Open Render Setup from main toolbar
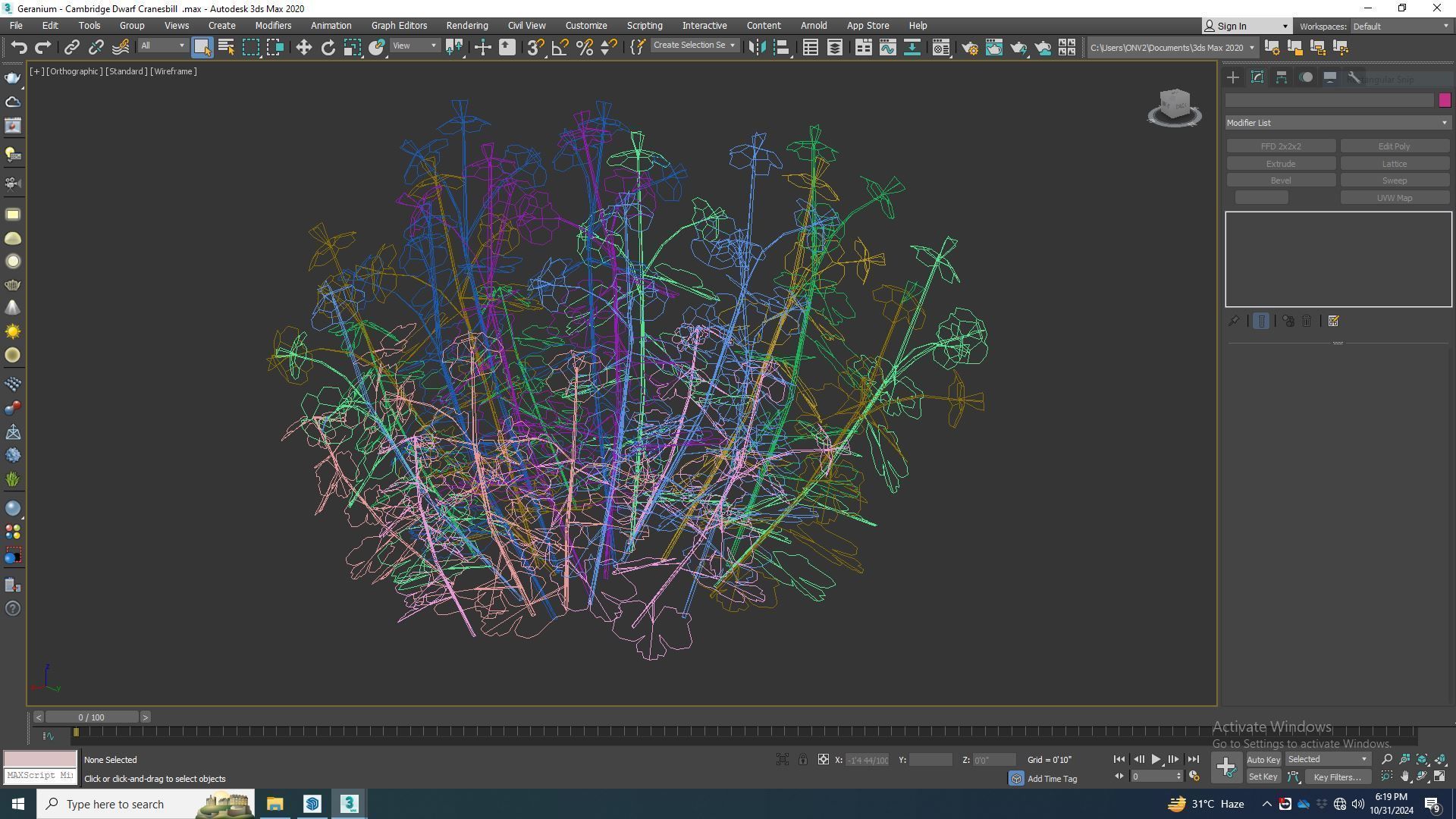This screenshot has height=819, width=1456. pyautogui.click(x=969, y=48)
